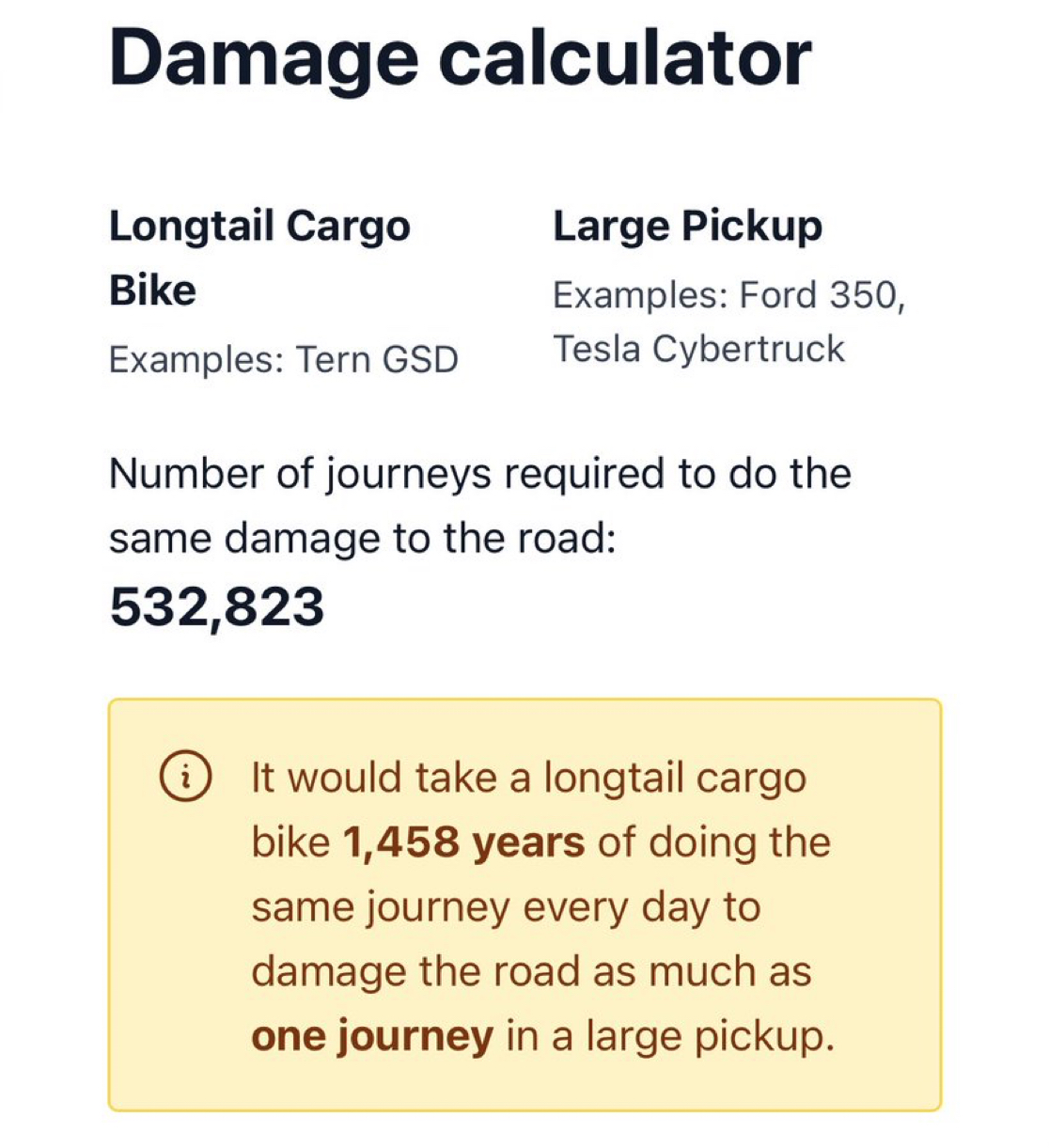The image size is (1049, 1148).
Task: Click the word "bike" before 1,458 years
Action: click(290, 842)
